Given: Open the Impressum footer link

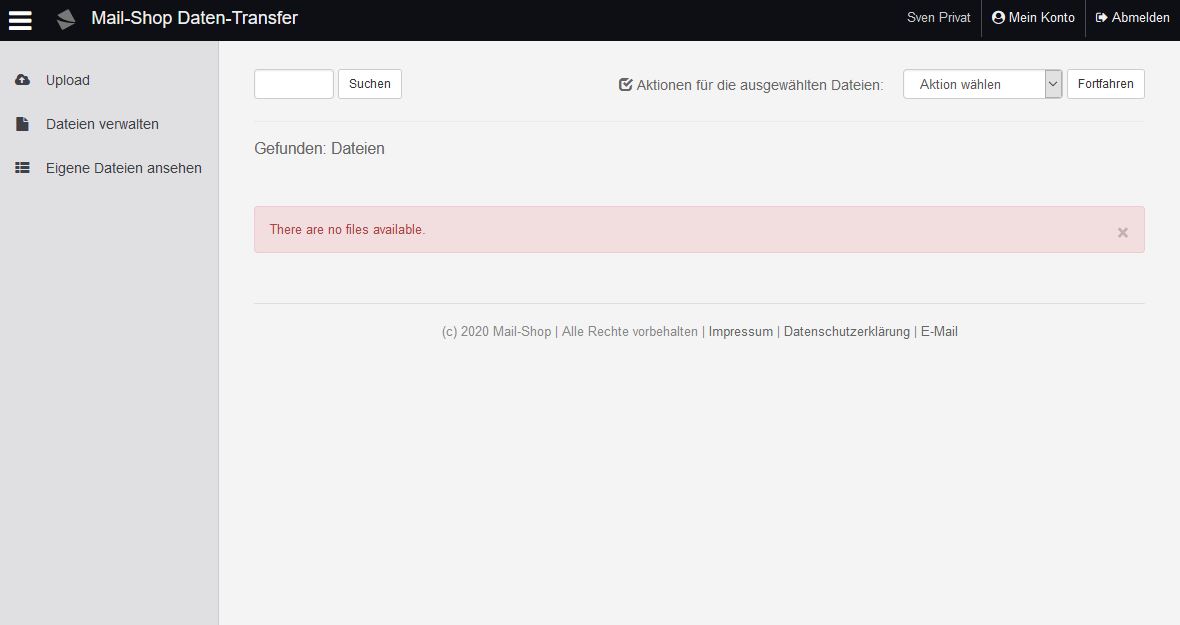Looking at the screenshot, I should pos(740,332).
